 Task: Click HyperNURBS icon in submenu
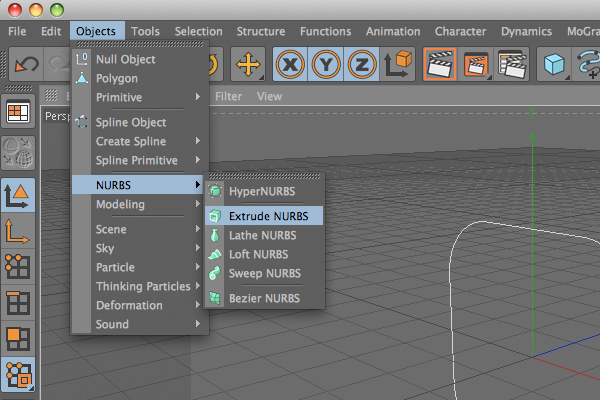pos(215,191)
